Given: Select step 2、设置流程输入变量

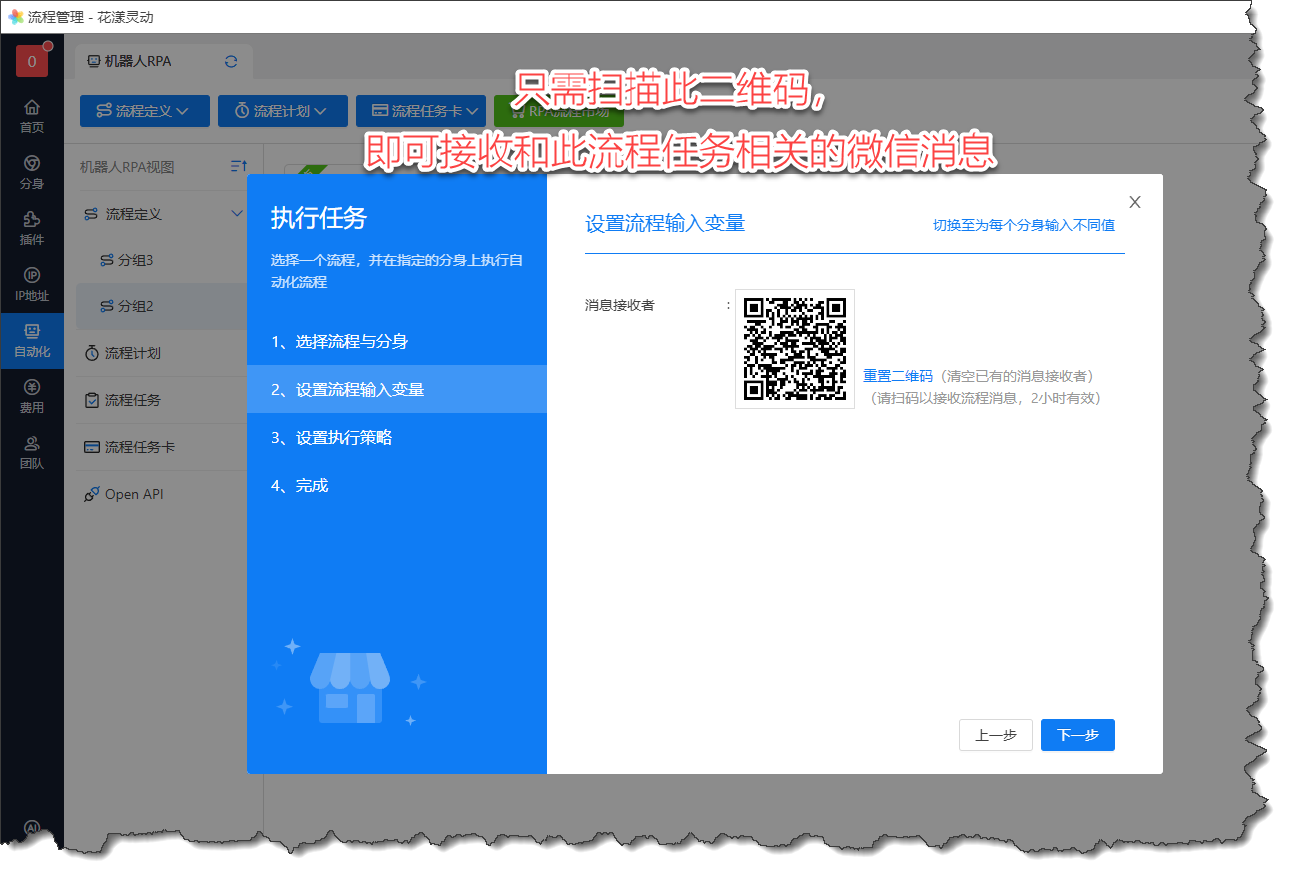Looking at the screenshot, I should pos(397,389).
